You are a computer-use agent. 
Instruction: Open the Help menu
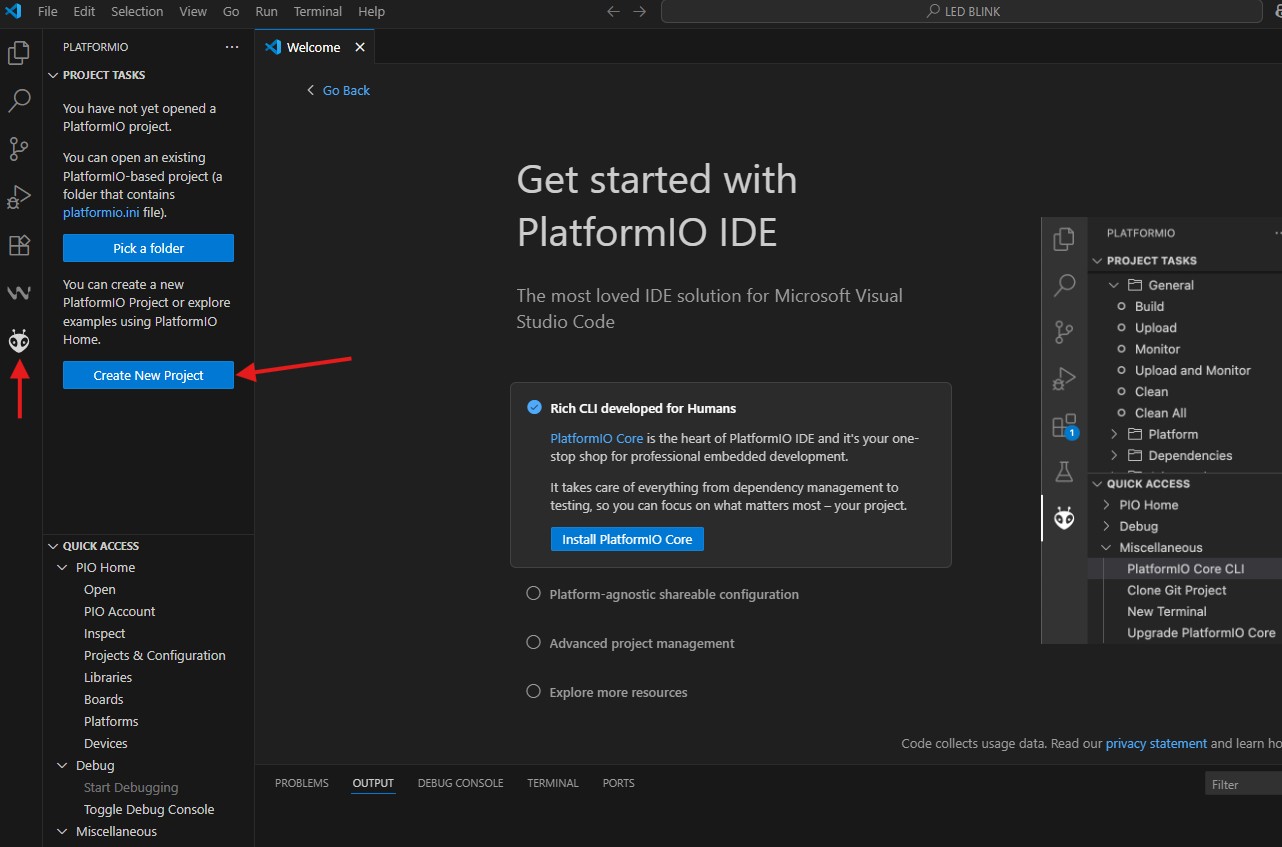(x=371, y=12)
